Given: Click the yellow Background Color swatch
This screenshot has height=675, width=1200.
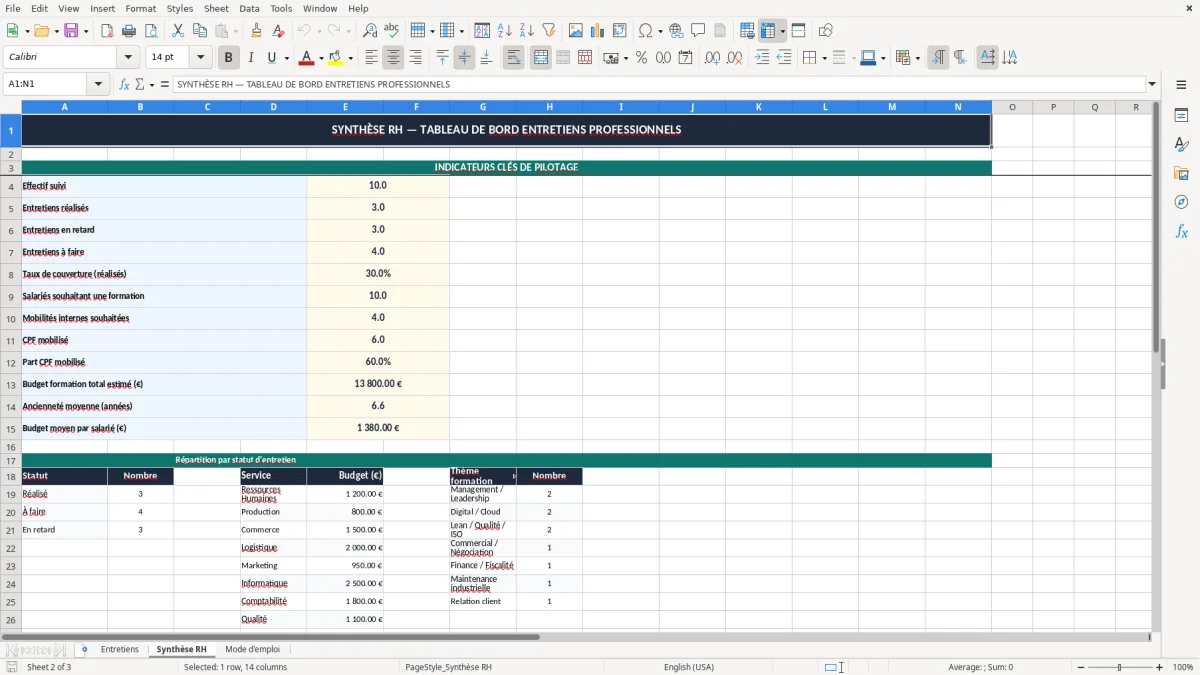Looking at the screenshot, I should [336, 58].
